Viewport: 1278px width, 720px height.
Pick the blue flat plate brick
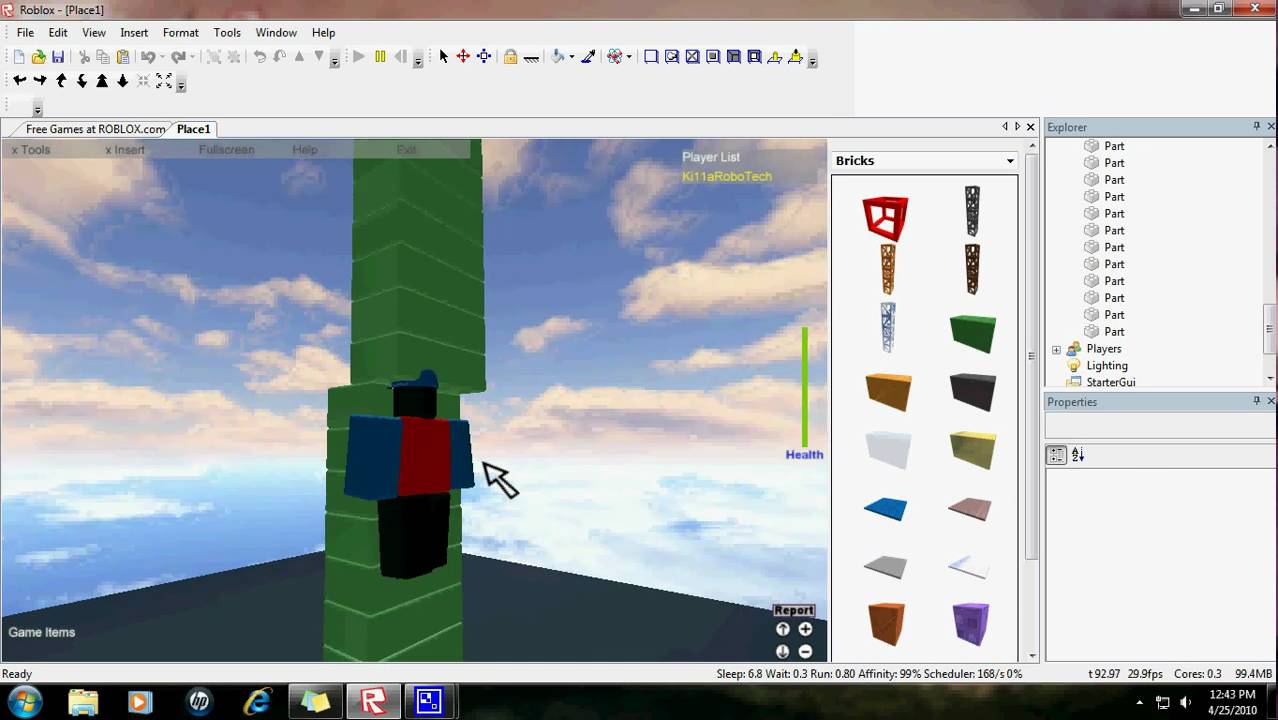(886, 508)
